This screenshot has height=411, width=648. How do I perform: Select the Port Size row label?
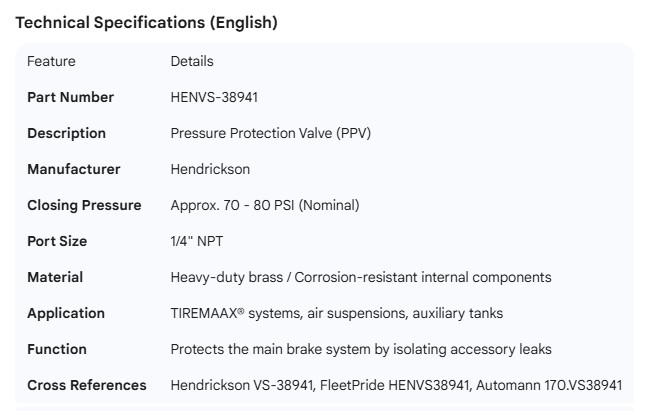point(57,241)
